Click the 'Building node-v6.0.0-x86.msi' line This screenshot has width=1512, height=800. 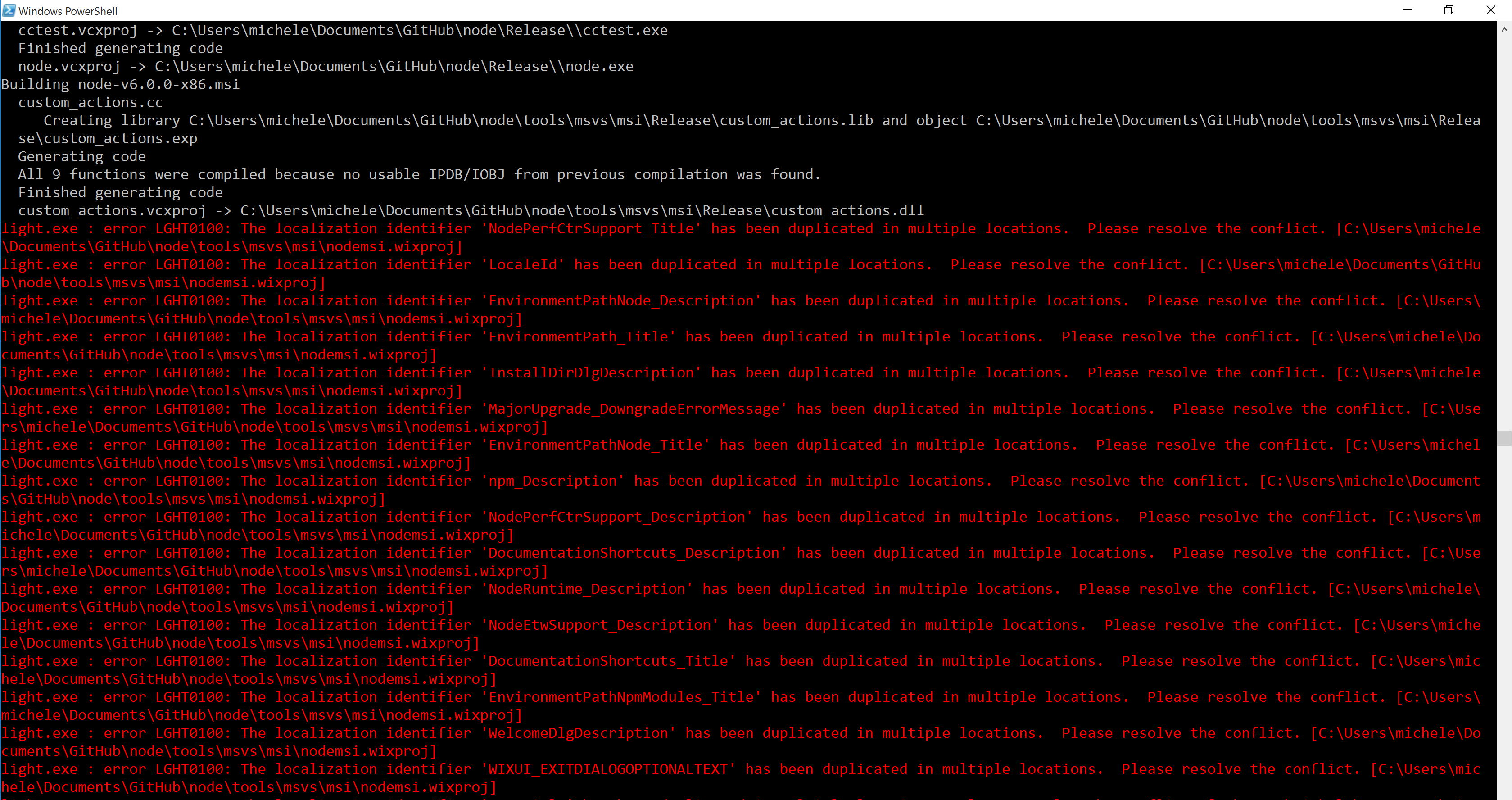coord(120,85)
